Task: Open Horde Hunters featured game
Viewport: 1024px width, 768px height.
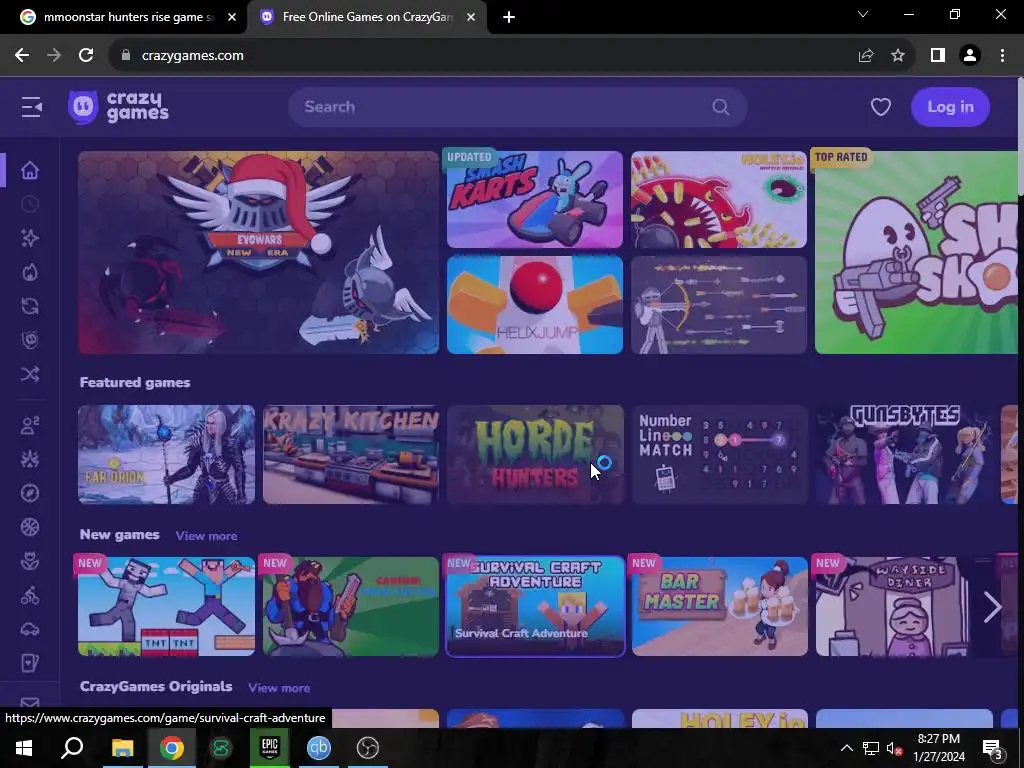Action: pyautogui.click(x=535, y=455)
